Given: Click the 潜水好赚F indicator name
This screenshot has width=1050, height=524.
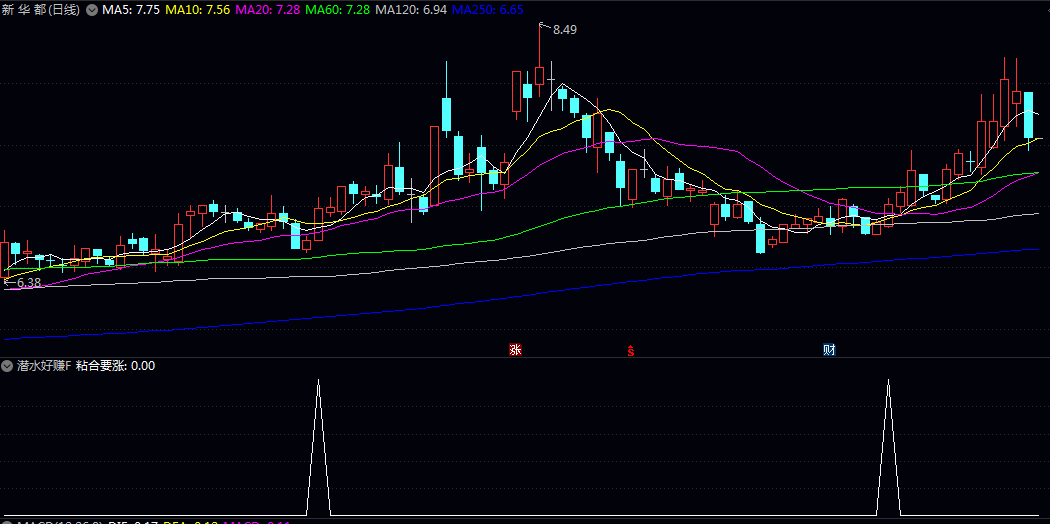Looking at the screenshot, I should [x=44, y=366].
